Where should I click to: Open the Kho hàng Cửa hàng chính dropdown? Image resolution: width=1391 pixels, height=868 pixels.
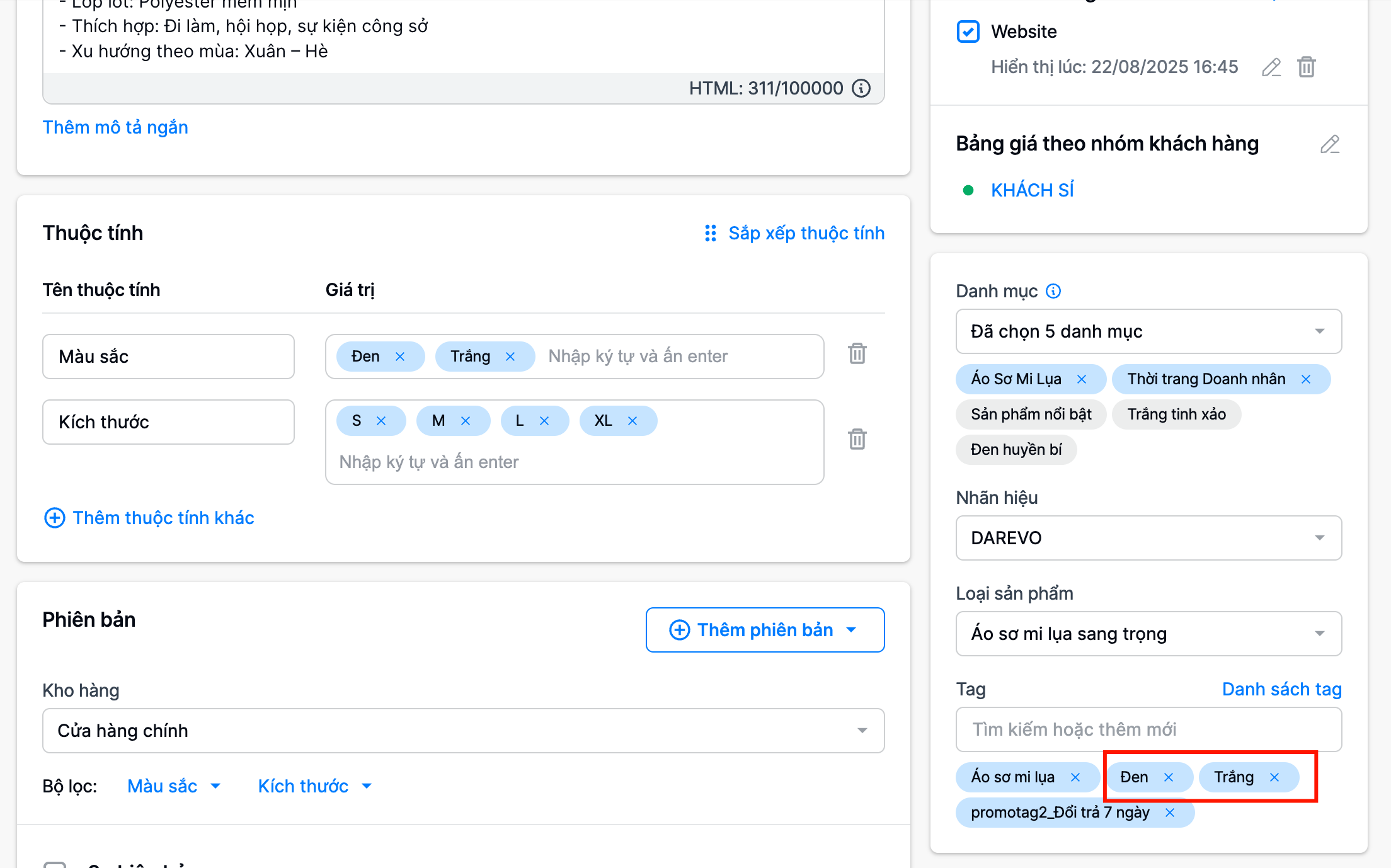click(x=463, y=731)
